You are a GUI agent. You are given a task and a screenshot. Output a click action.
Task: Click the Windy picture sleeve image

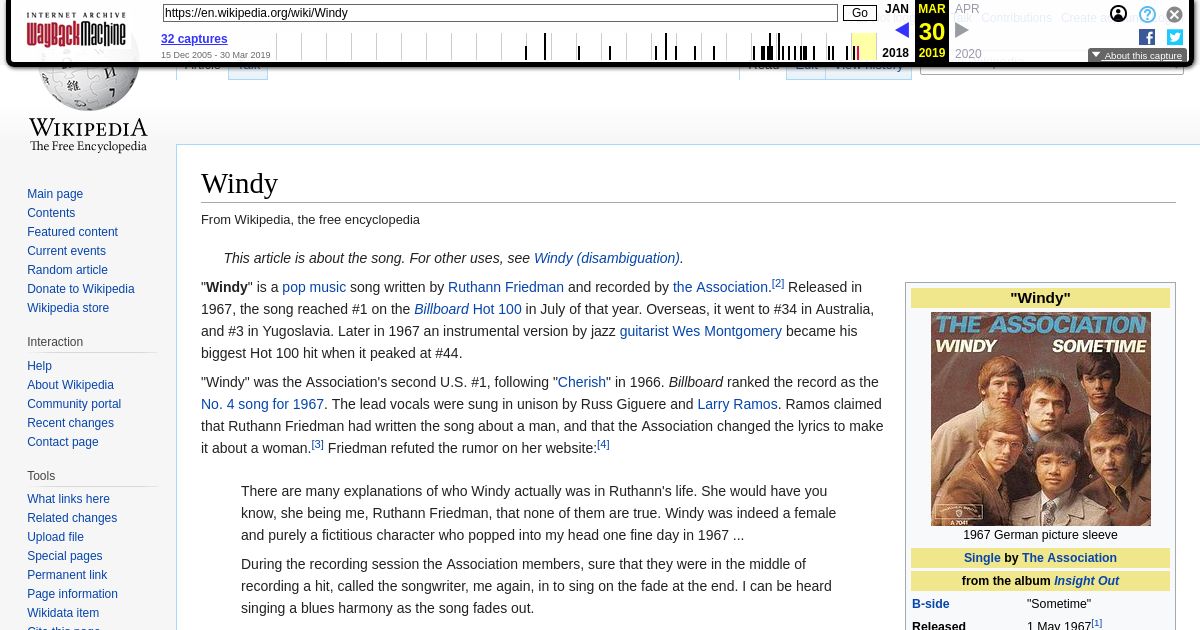pyautogui.click(x=1040, y=419)
